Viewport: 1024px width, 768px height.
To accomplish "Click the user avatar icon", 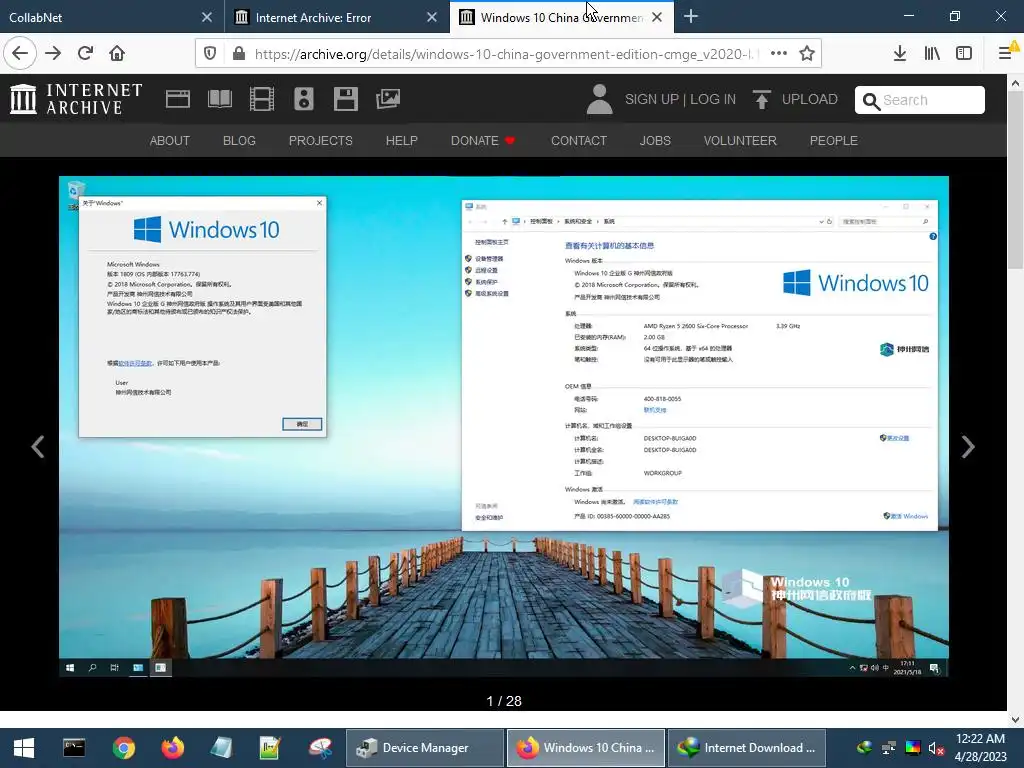I will [x=600, y=99].
